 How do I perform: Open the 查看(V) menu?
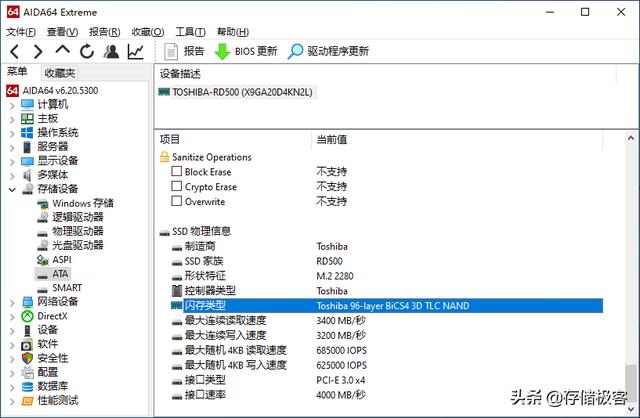[62, 32]
